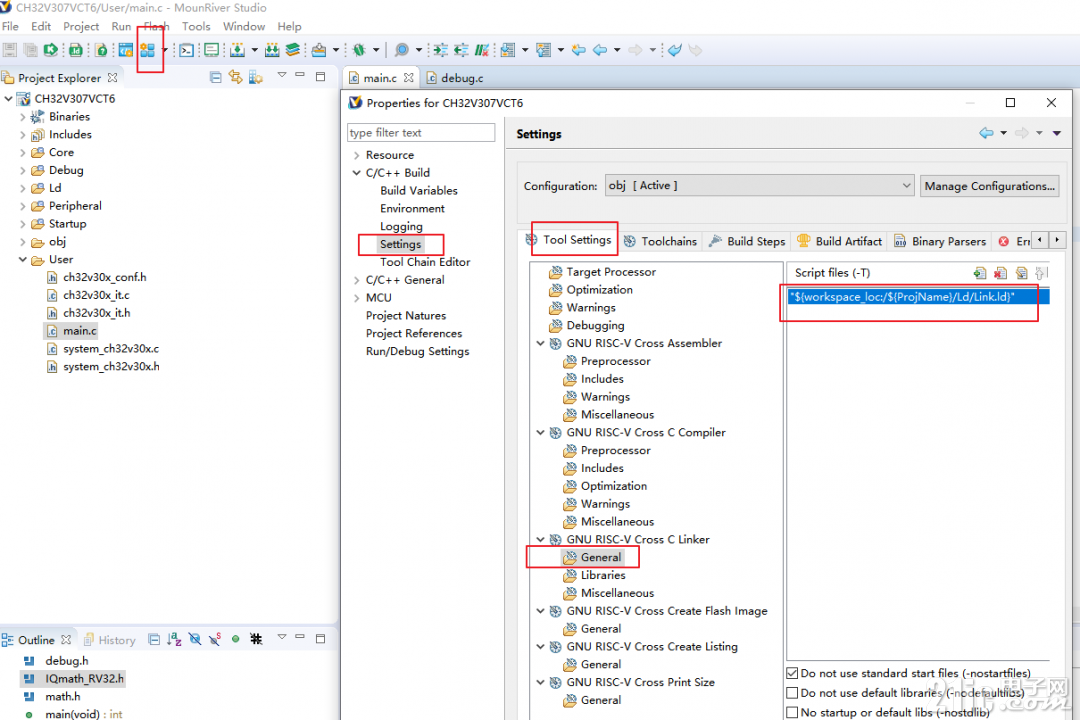Toggle Do not use default libraries checkbox
This screenshot has width=1080, height=720.
click(792, 692)
